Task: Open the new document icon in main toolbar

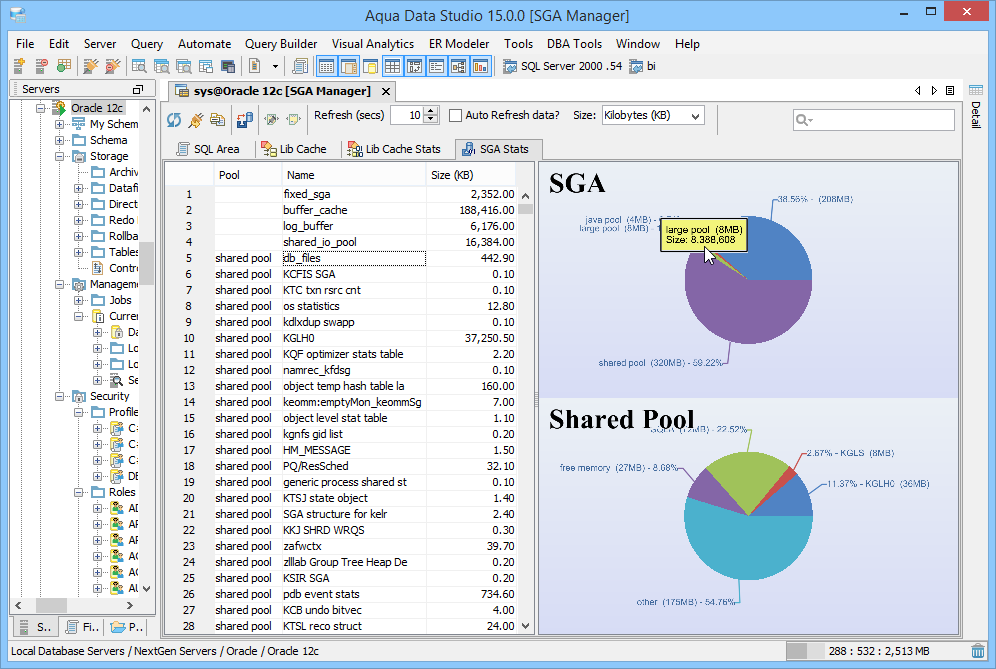Action: click(x=255, y=65)
